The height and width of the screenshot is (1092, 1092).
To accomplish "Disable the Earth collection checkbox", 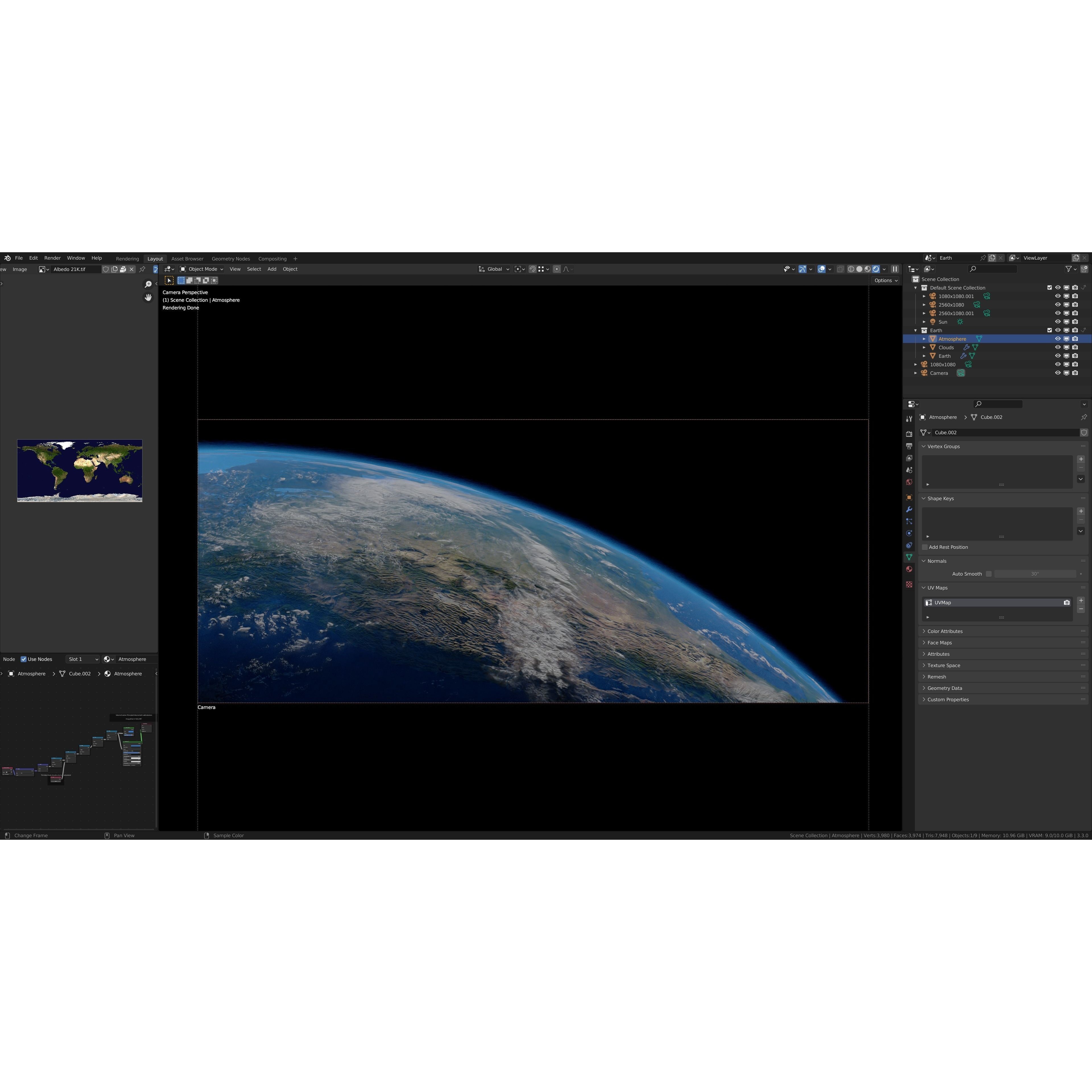I will coord(1050,331).
